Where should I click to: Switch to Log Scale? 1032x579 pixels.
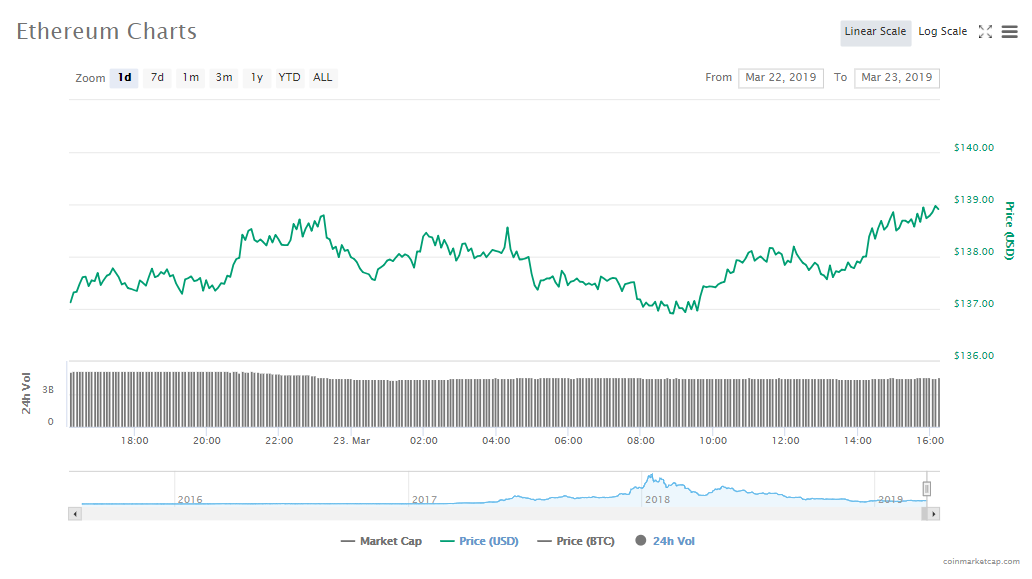(x=942, y=32)
